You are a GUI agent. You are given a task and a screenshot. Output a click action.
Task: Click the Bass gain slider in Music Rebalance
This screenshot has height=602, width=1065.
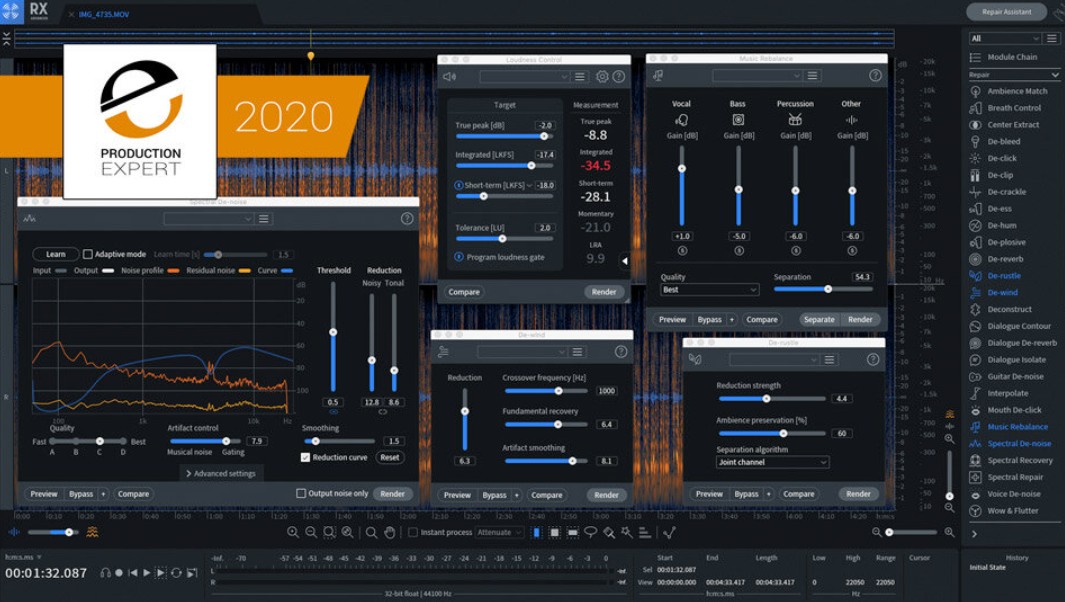738,185
